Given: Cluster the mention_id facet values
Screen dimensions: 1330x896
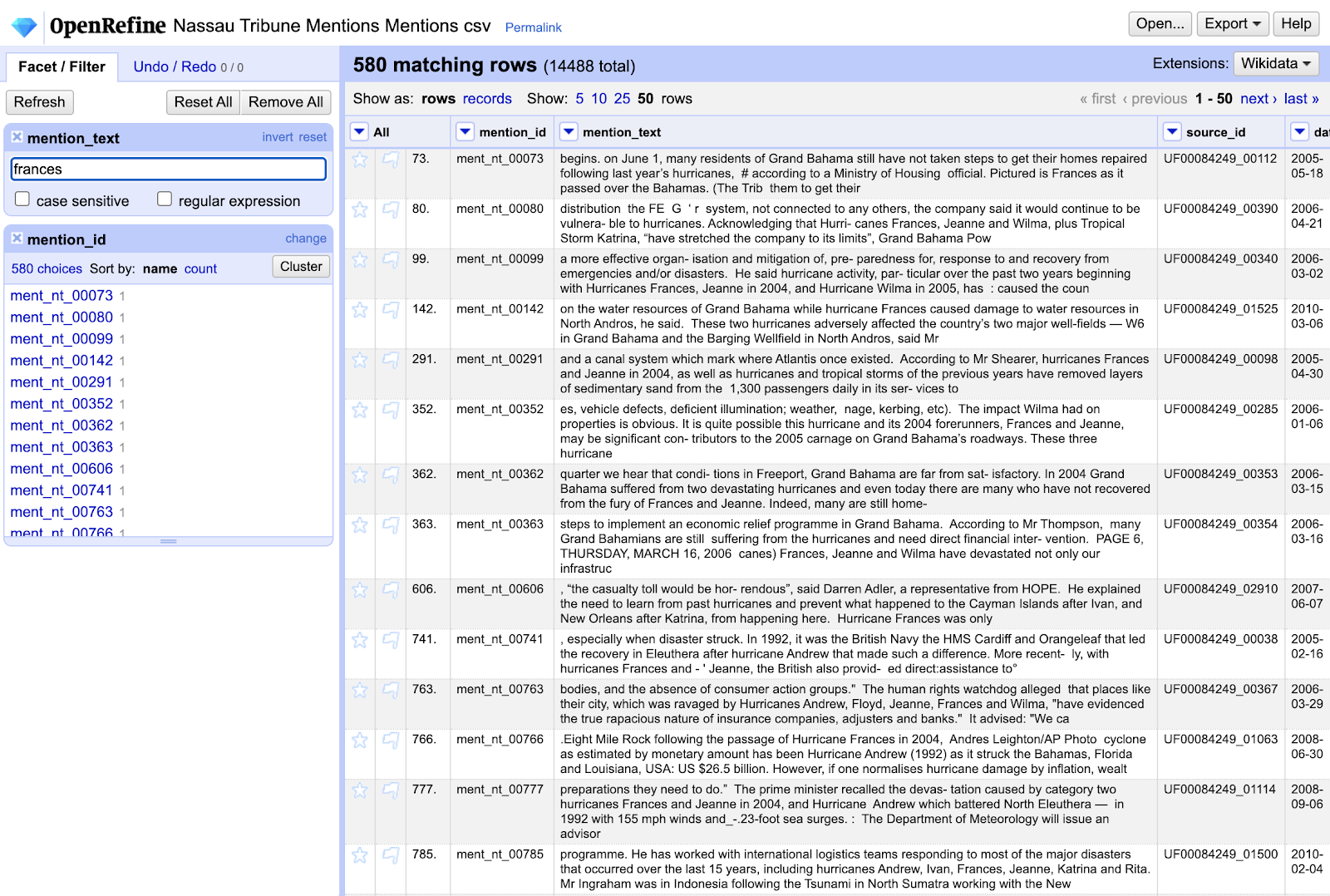Looking at the screenshot, I should 301,266.
